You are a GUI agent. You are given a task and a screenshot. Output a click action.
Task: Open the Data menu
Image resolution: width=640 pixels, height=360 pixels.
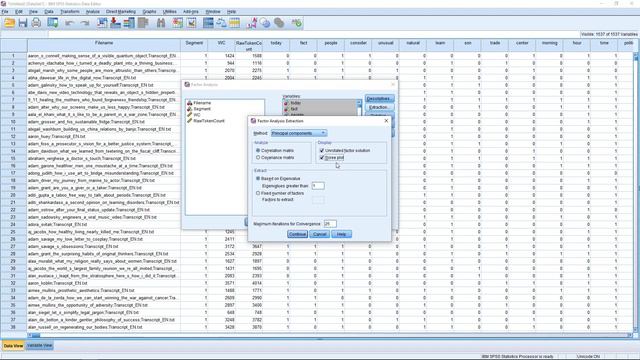(x=49, y=12)
